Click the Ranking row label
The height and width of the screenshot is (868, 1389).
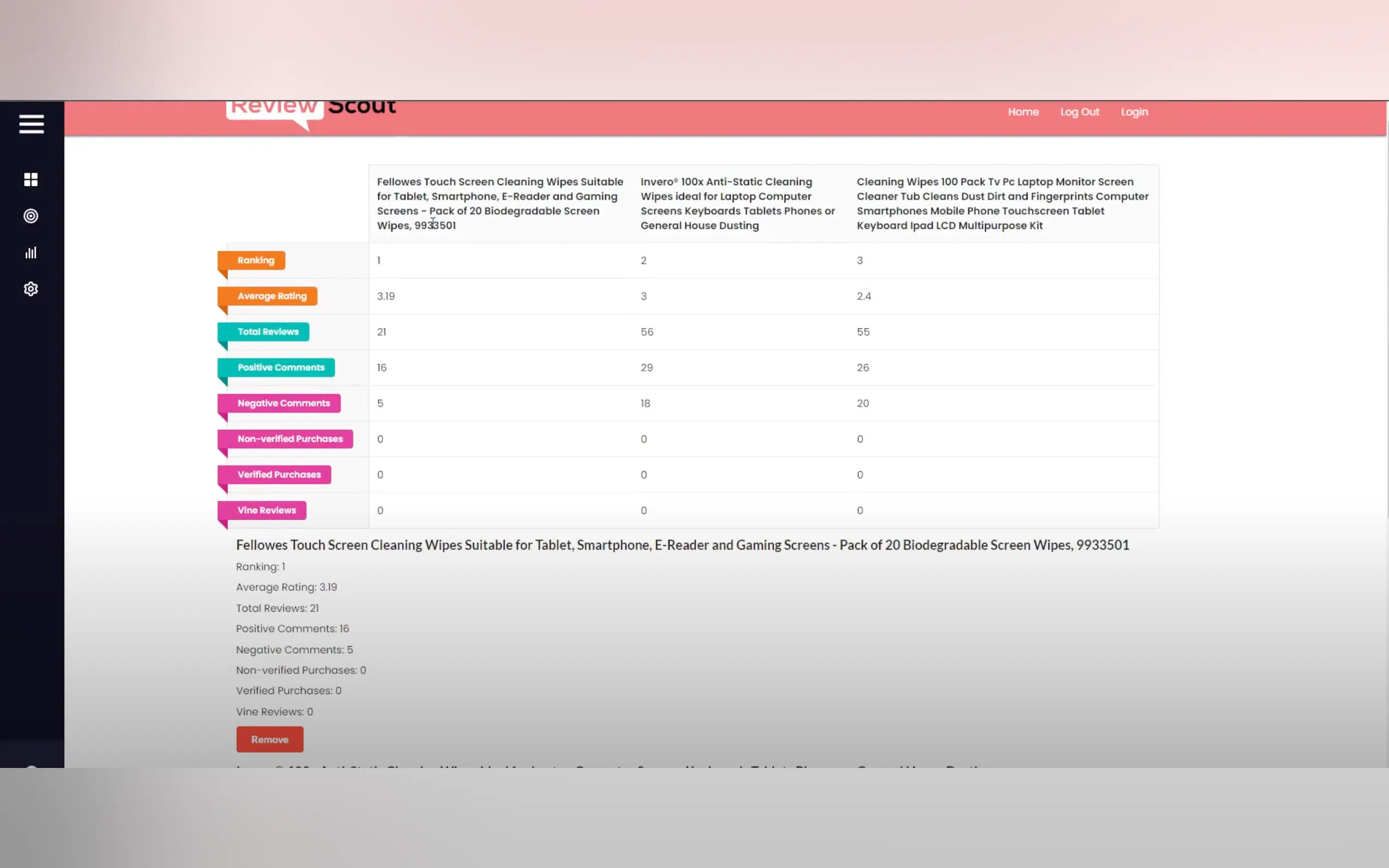[255, 260]
